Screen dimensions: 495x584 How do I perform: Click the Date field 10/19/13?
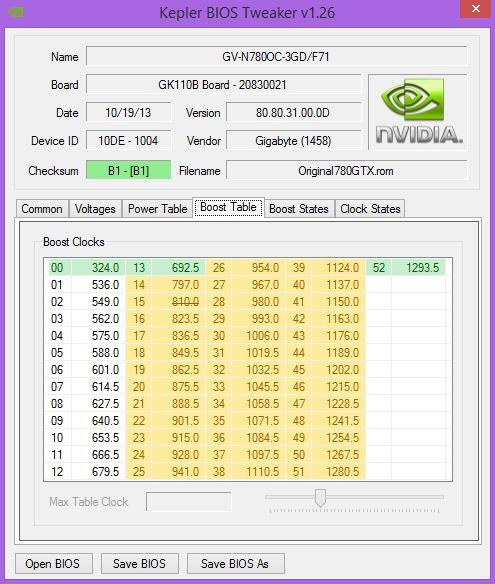[x=128, y=112]
